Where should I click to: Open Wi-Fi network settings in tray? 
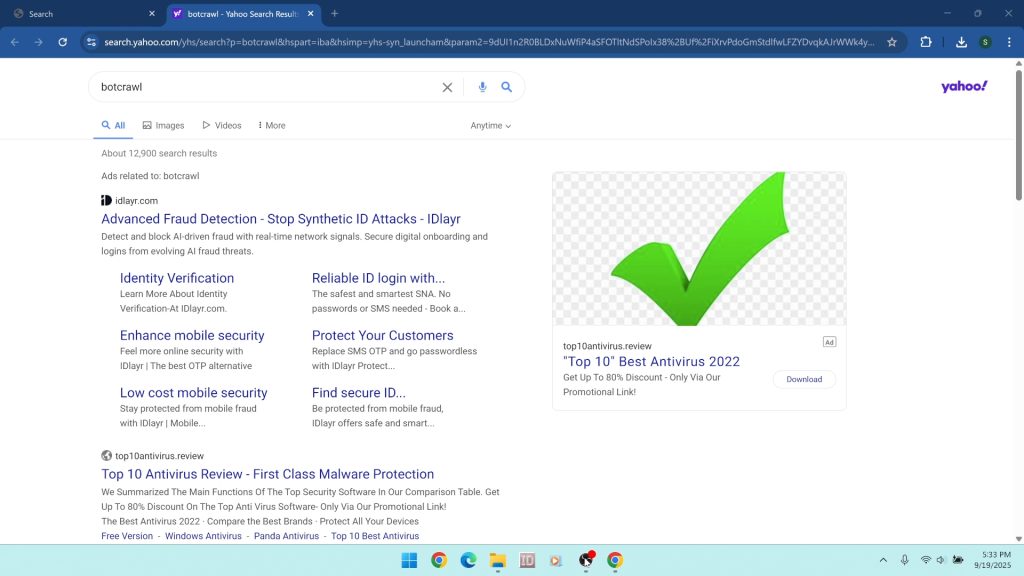(x=925, y=560)
